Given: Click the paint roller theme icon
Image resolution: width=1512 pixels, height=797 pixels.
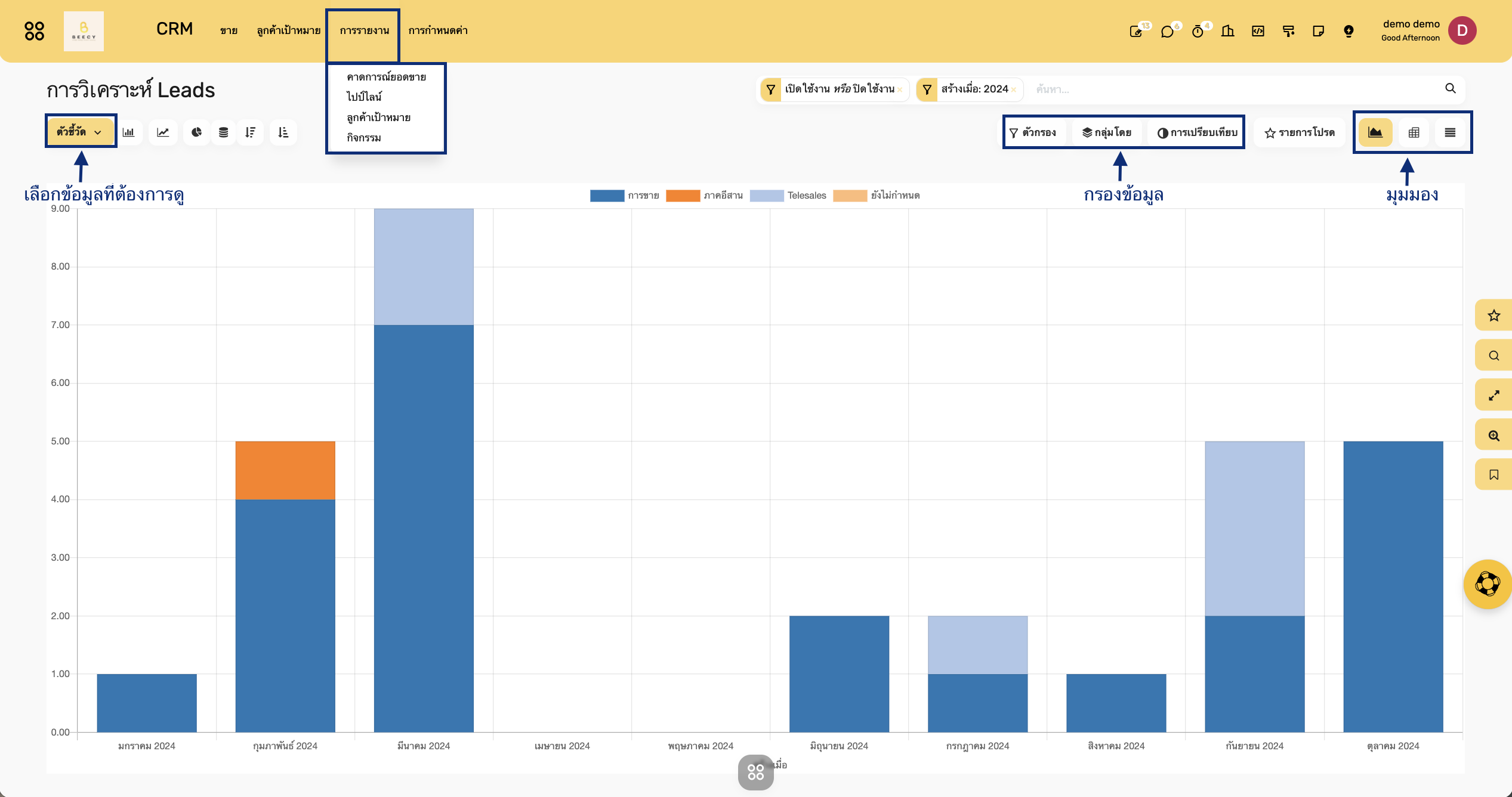Looking at the screenshot, I should pos(1288,31).
